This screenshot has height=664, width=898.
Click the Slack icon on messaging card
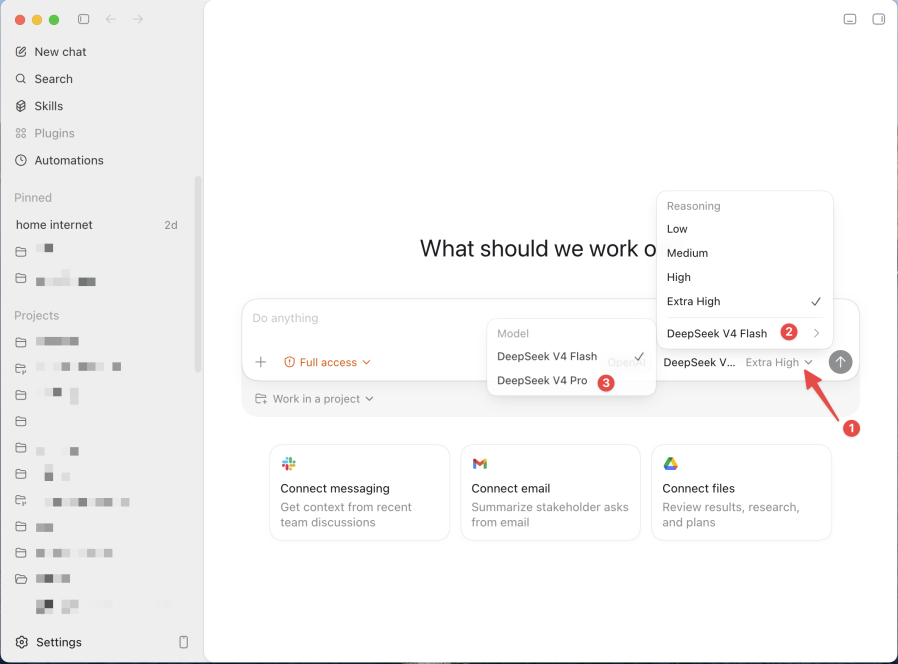289,463
